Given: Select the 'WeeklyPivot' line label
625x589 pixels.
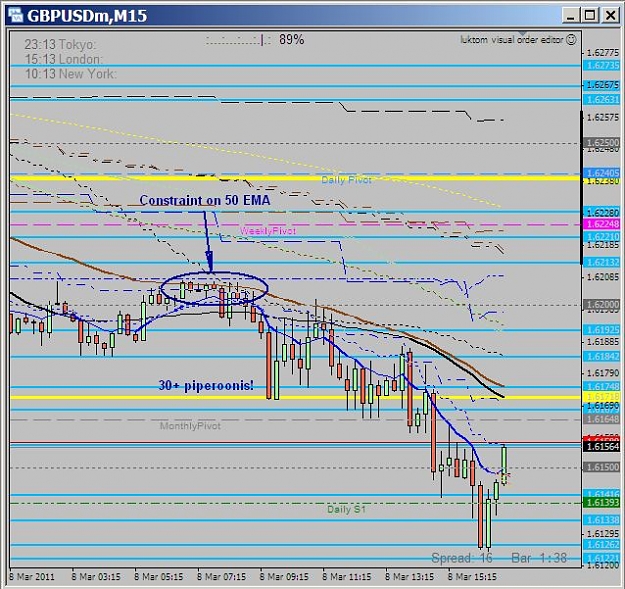Looking at the screenshot, I should click(x=268, y=231).
